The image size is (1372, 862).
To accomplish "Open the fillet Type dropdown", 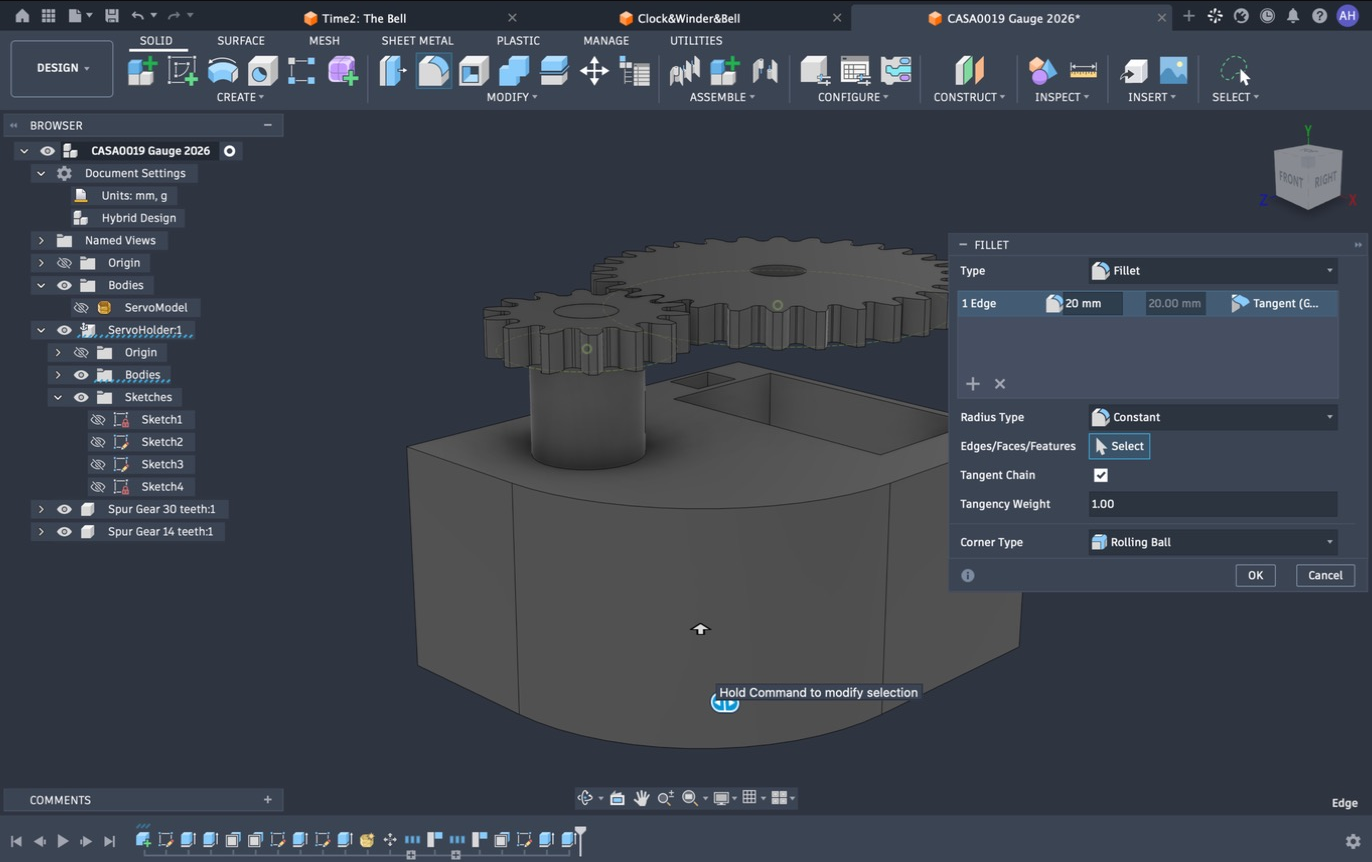I will (1213, 271).
